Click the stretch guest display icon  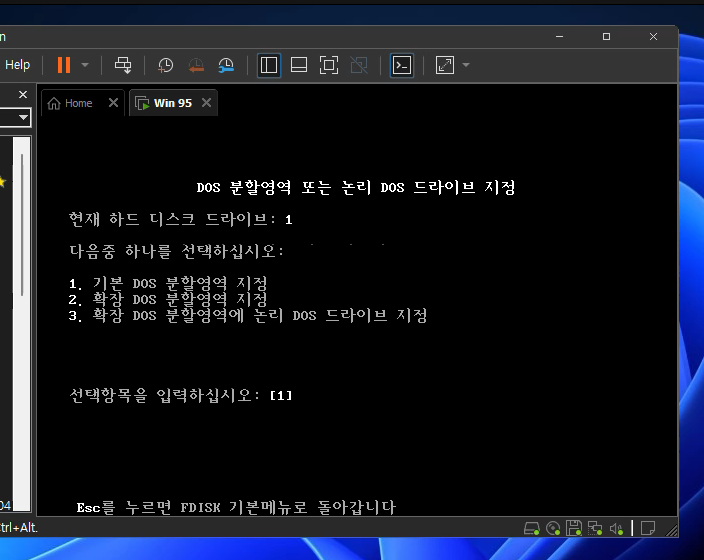point(444,65)
